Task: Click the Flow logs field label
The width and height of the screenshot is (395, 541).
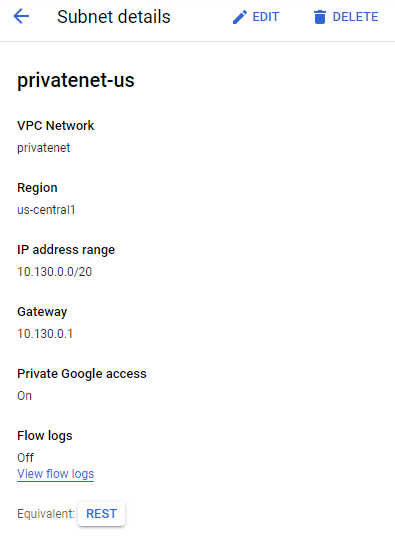Action: [x=45, y=436]
